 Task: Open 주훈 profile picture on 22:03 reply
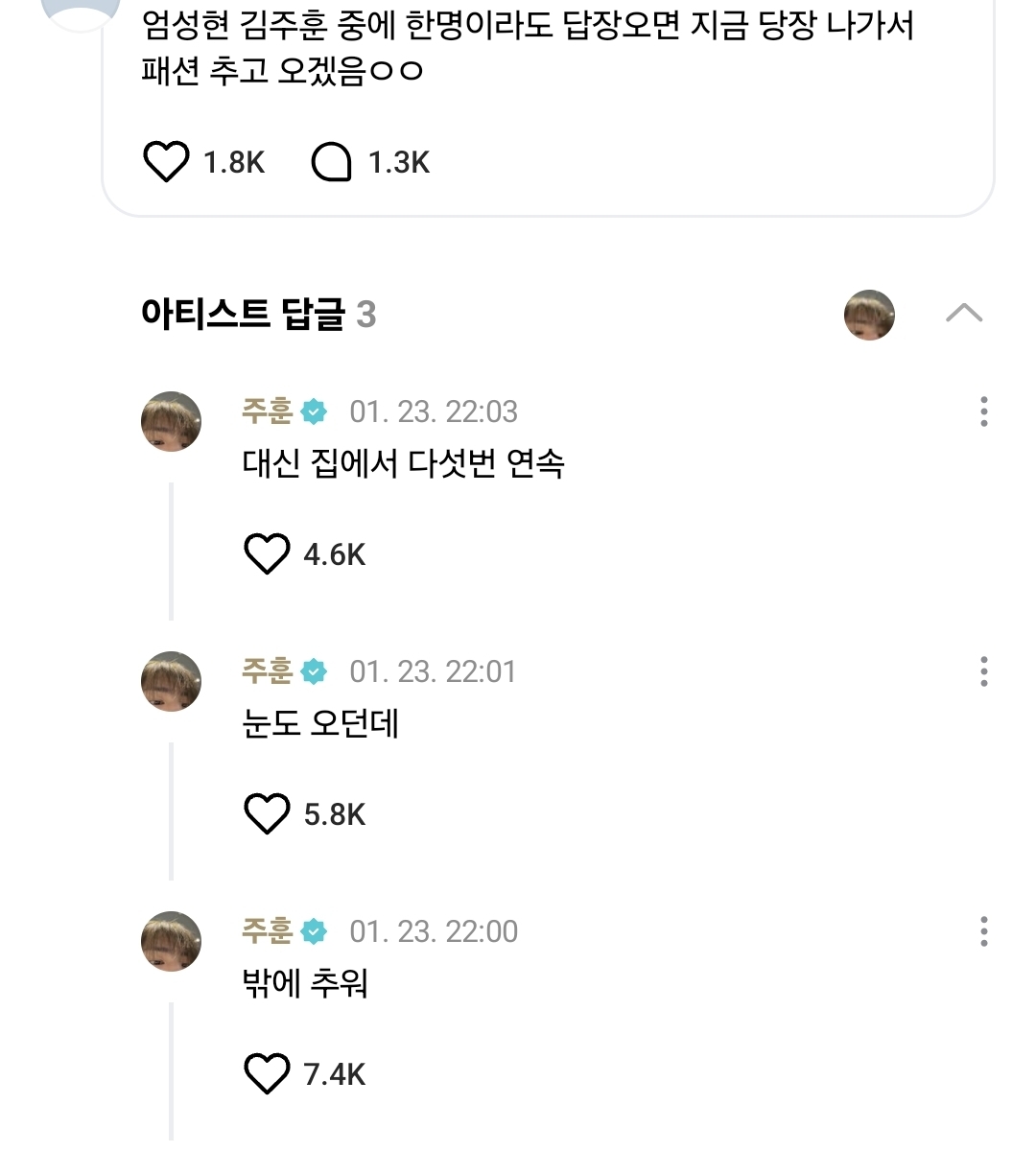pos(172,421)
